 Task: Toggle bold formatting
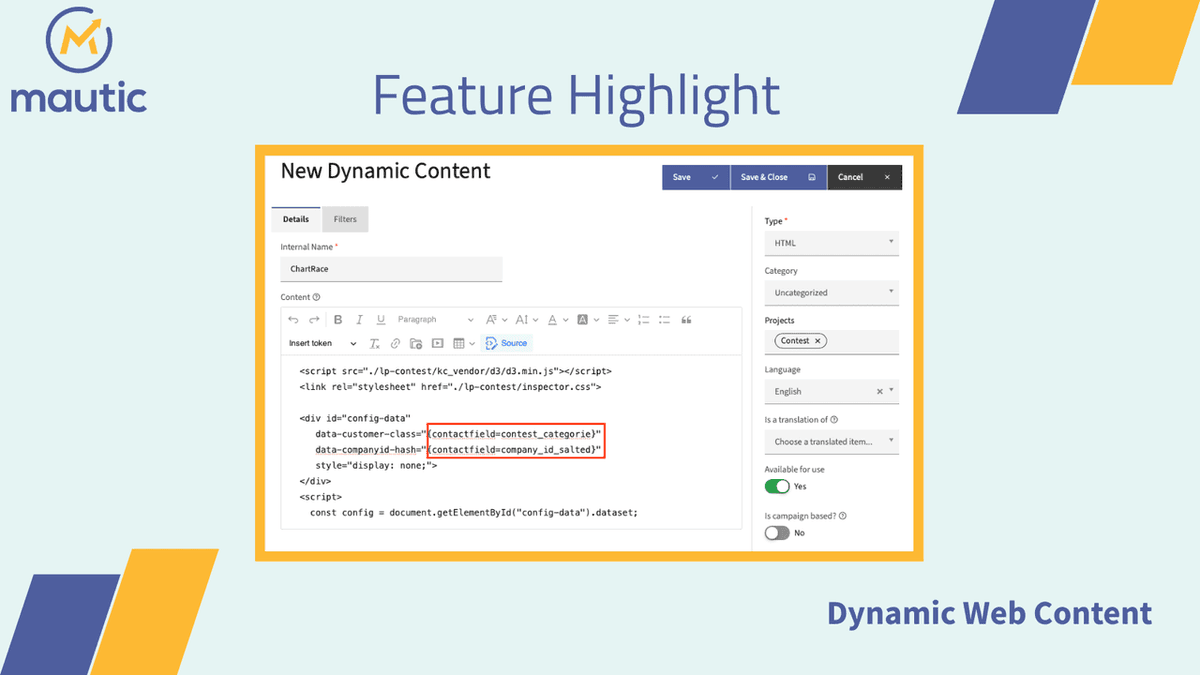pyautogui.click(x=338, y=320)
